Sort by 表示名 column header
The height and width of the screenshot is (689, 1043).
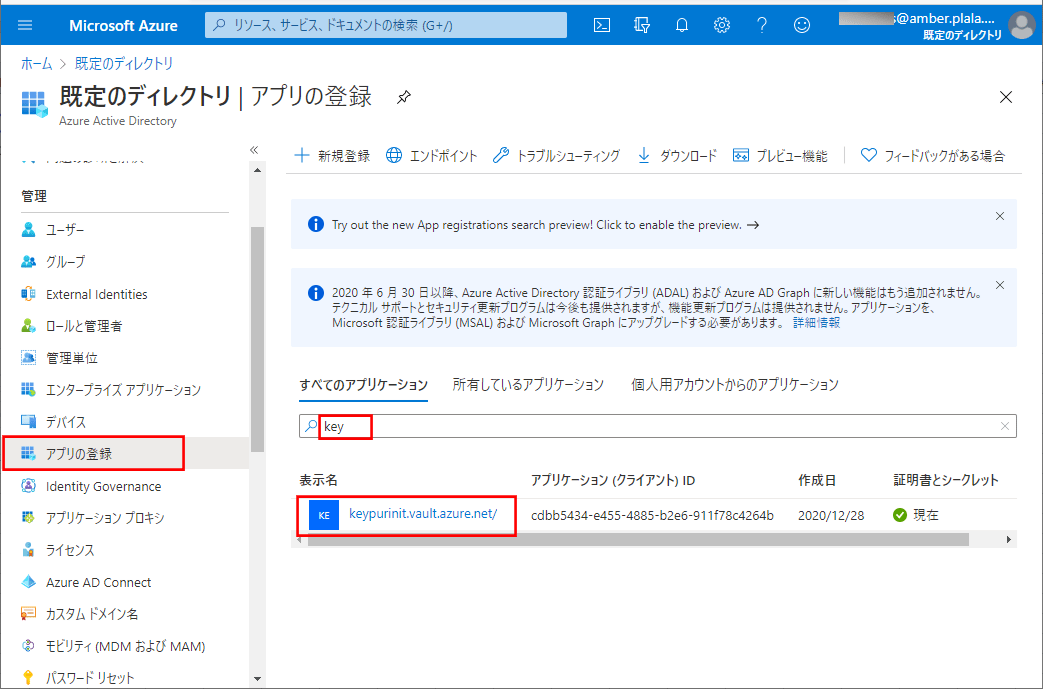(319, 480)
